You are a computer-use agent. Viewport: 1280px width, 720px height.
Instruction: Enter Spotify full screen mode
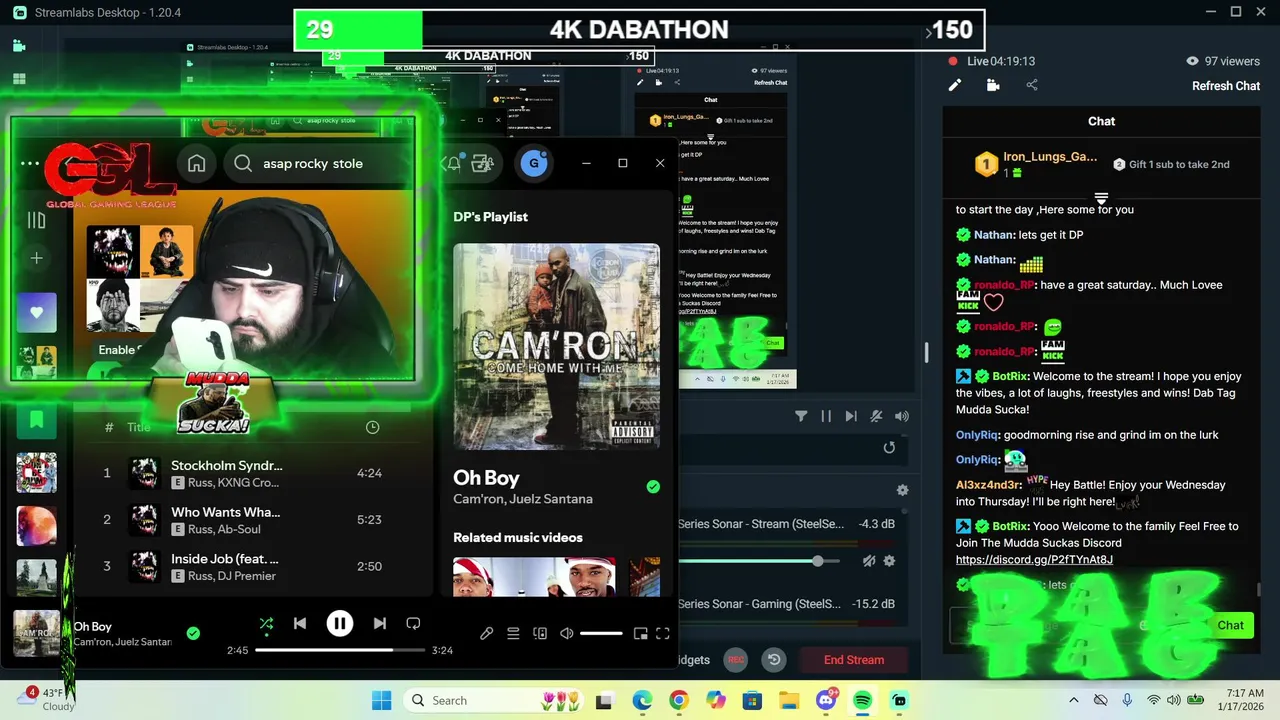tap(662, 633)
